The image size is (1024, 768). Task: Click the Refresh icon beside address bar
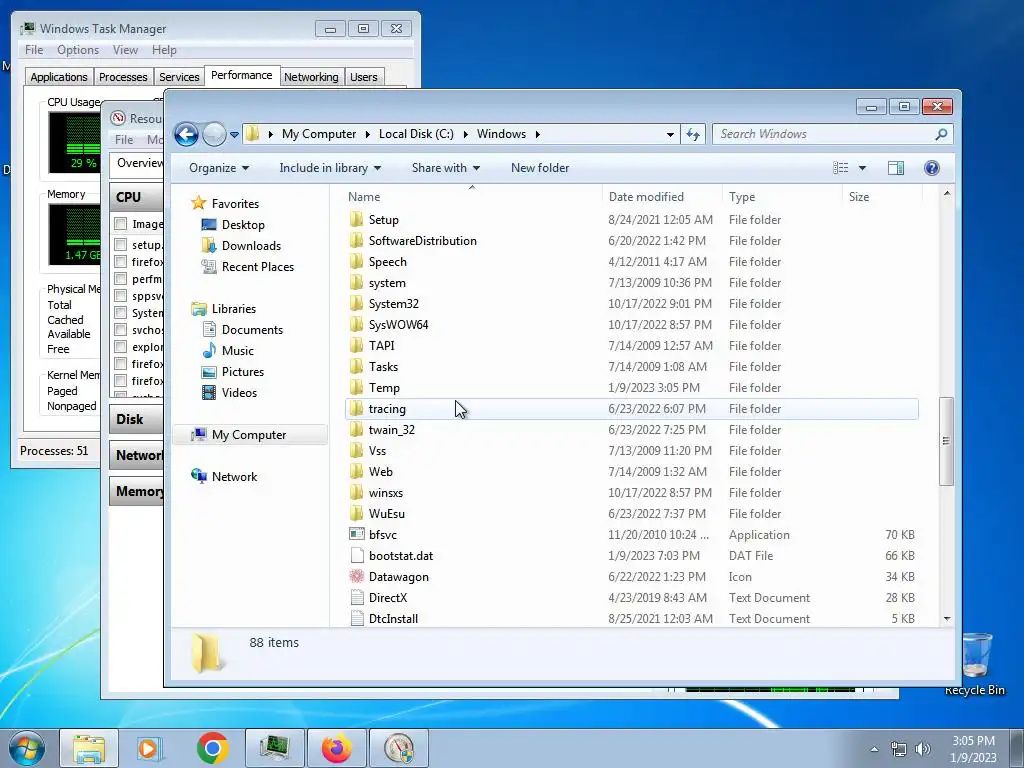tap(692, 135)
